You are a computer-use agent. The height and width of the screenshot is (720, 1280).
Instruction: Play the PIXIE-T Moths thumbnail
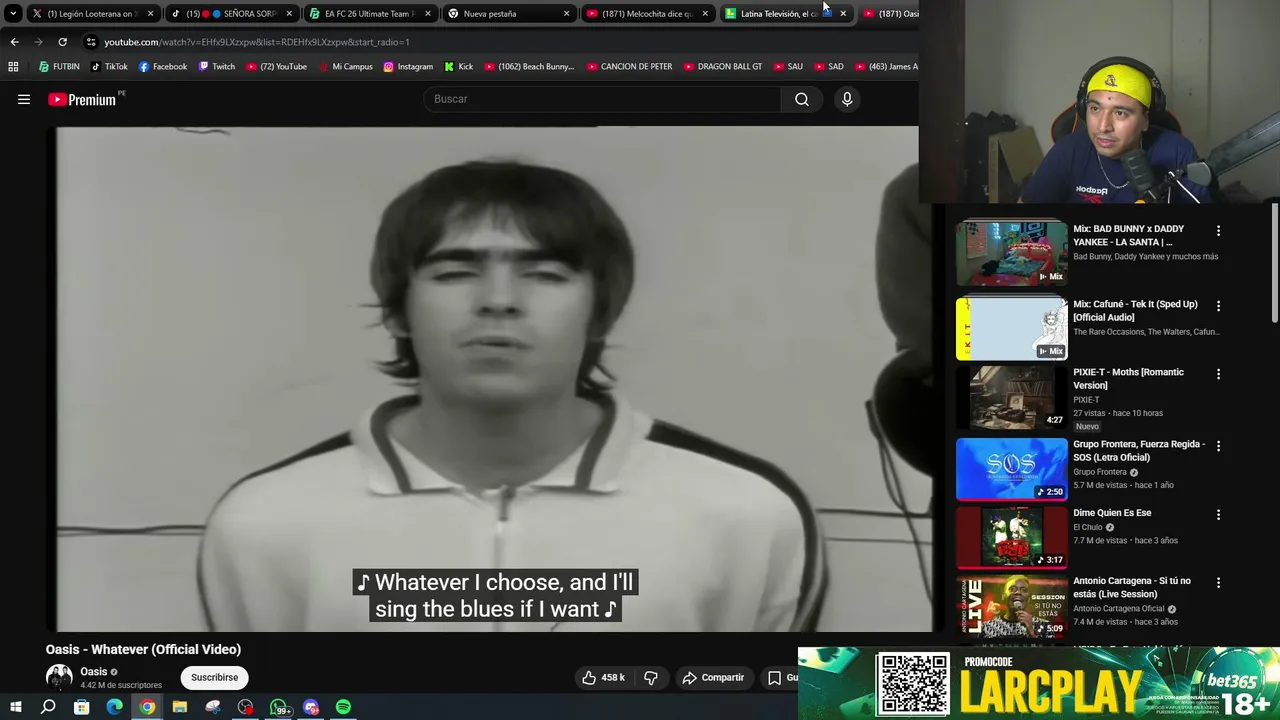point(1011,397)
